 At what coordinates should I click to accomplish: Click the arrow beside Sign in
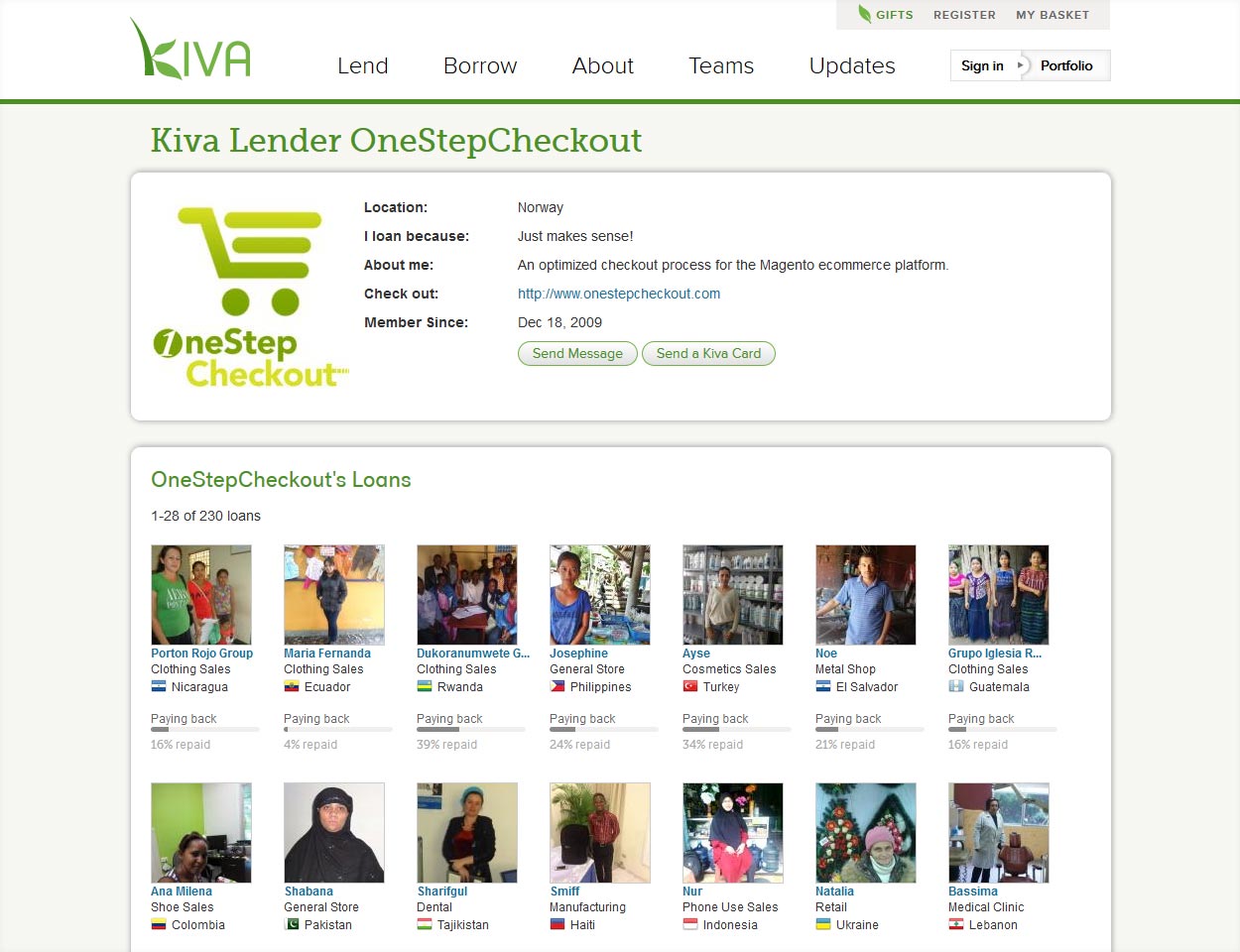coord(1020,65)
